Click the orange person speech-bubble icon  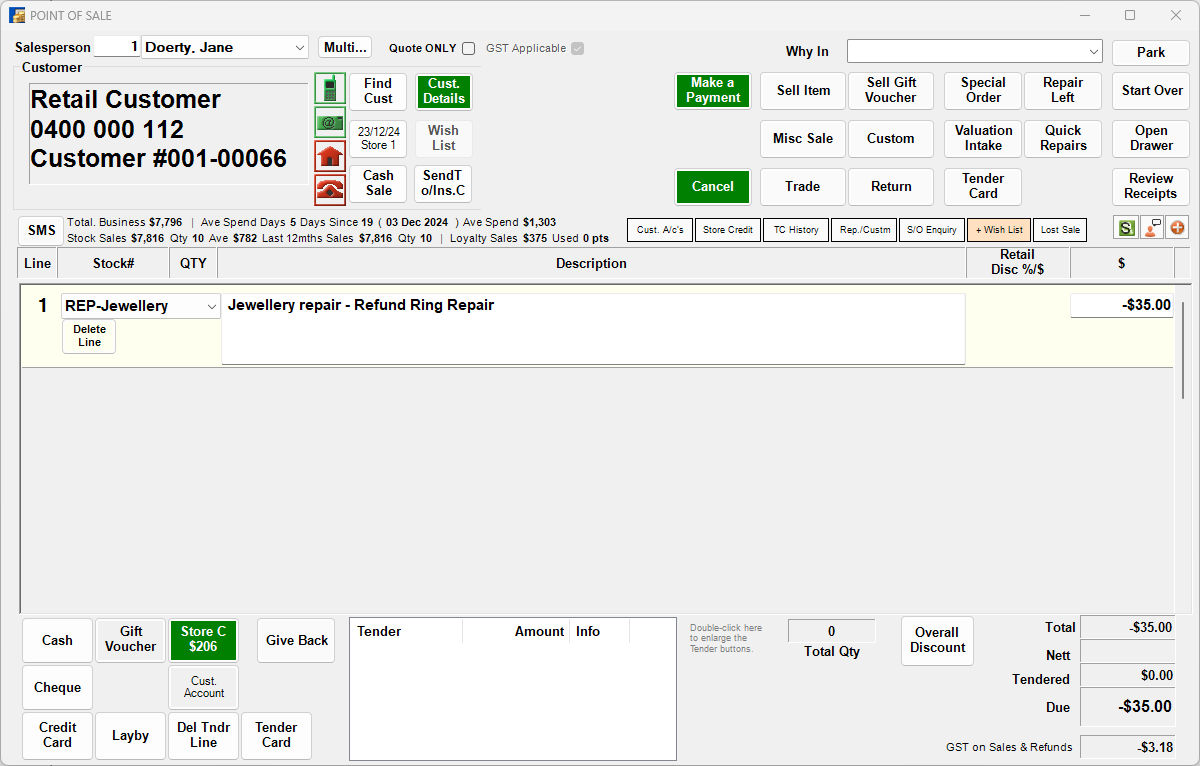point(1152,228)
